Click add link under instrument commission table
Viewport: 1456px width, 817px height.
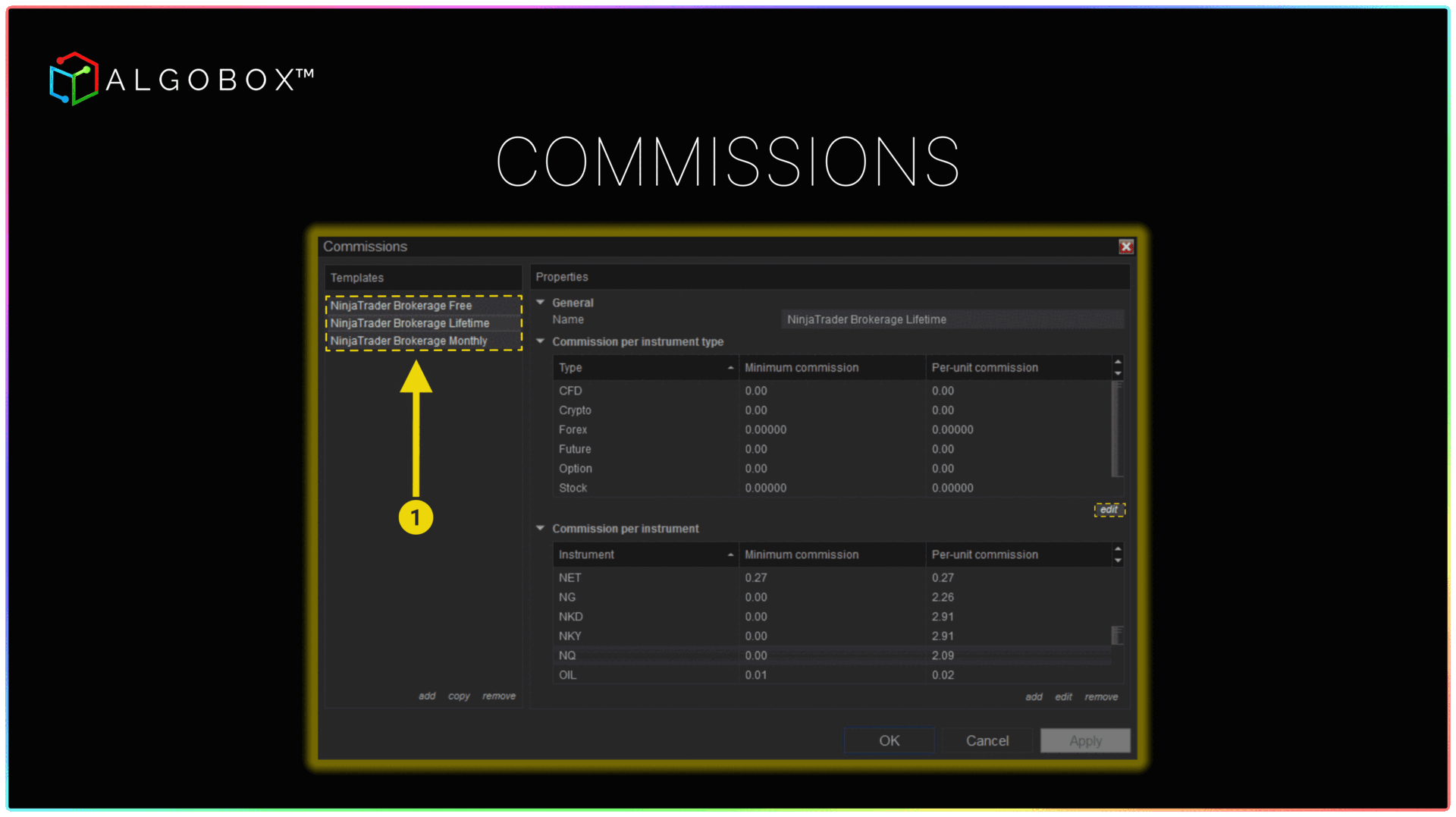point(1034,696)
